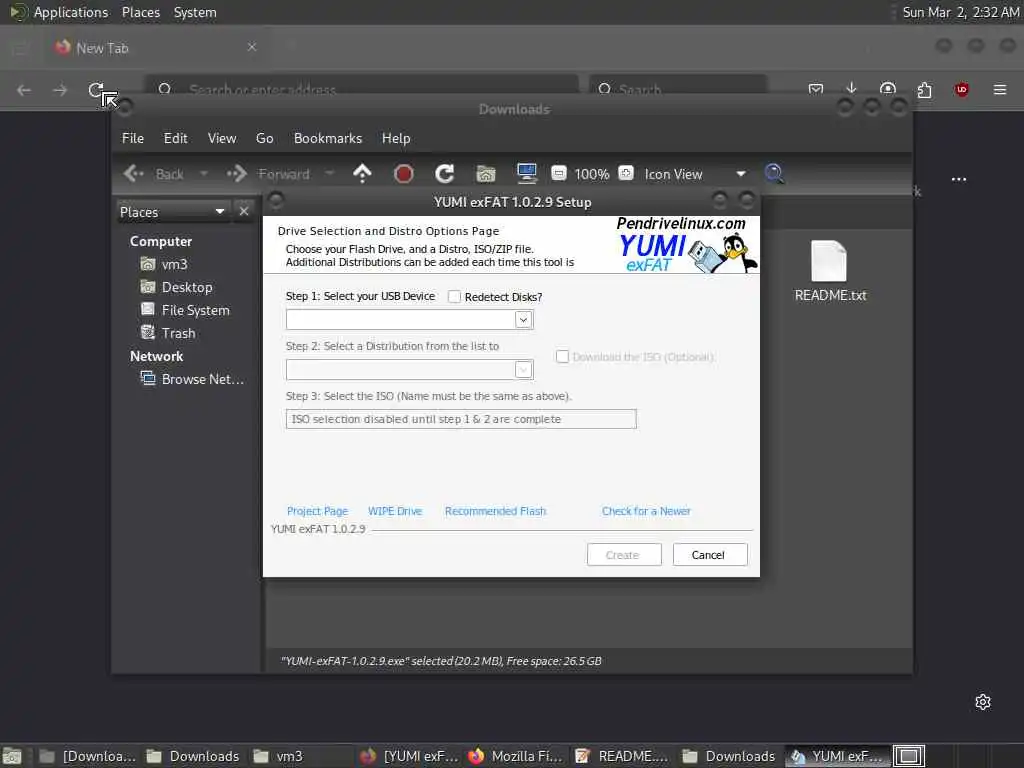This screenshot has width=1024, height=768.
Task: Open Firefox Pocket icon
Action: [816, 89]
